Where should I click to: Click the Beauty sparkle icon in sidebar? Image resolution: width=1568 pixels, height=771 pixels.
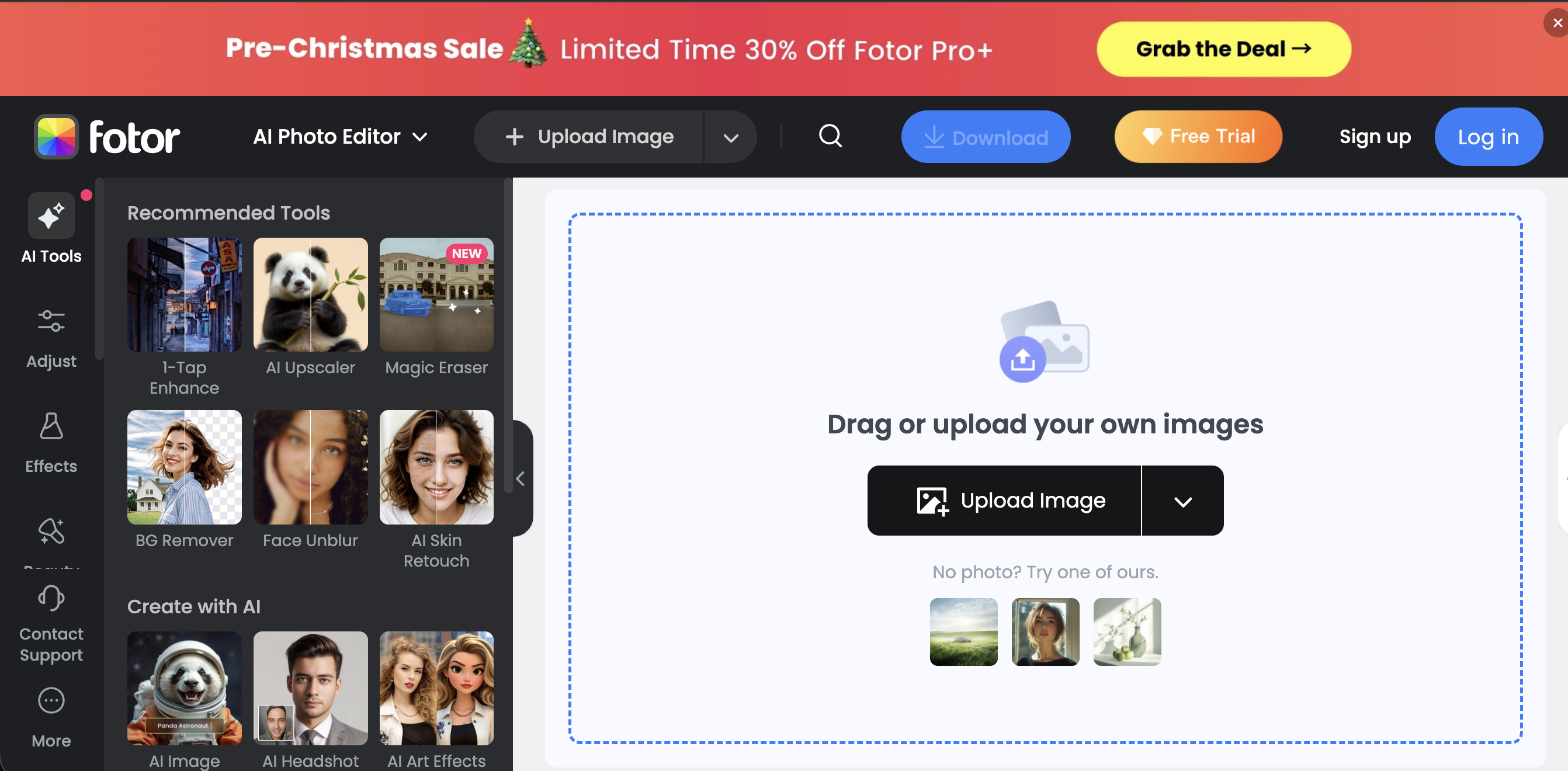coord(51,532)
